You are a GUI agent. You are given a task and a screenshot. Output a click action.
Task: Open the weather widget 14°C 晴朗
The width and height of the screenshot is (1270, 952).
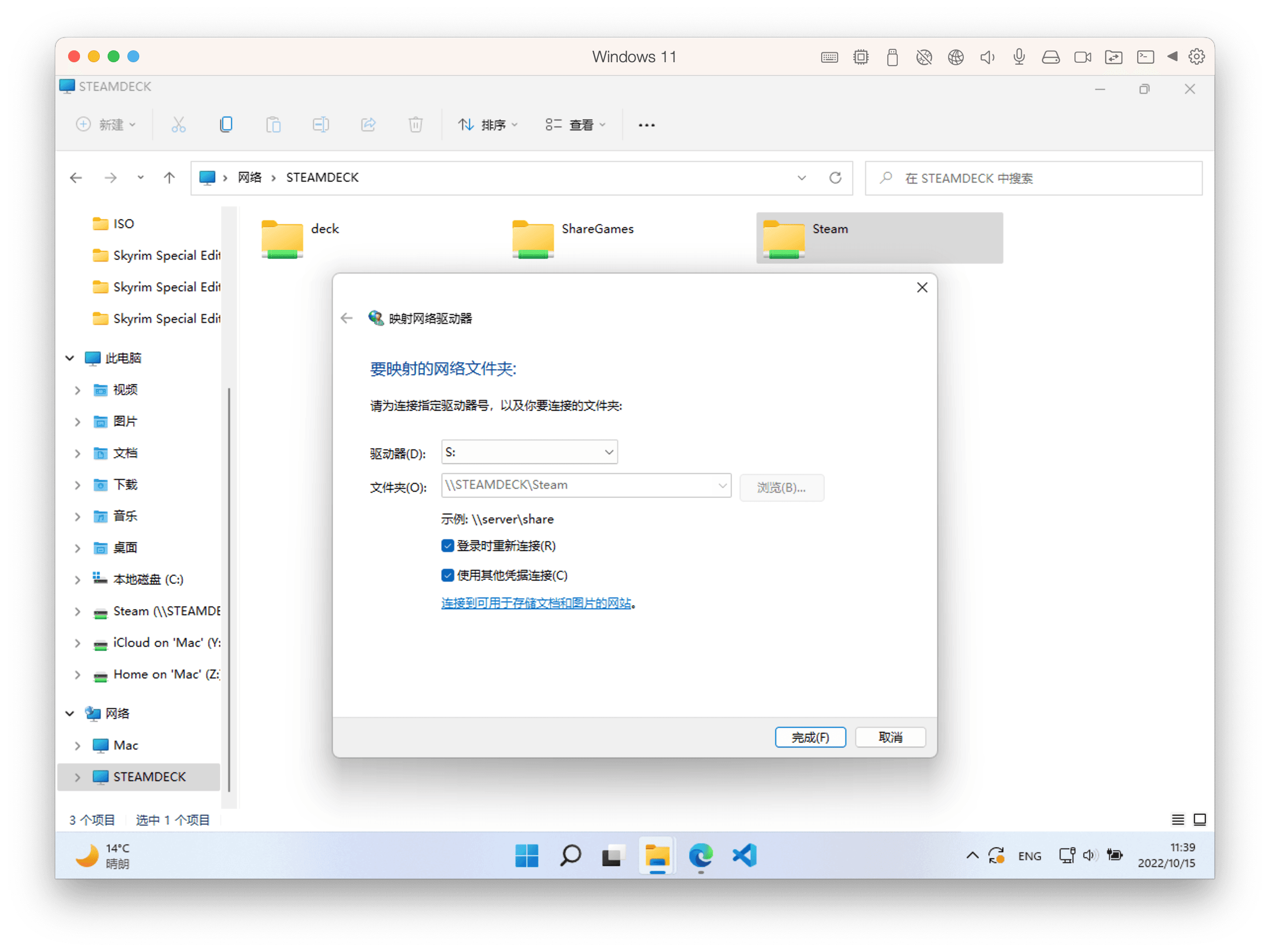(103, 856)
